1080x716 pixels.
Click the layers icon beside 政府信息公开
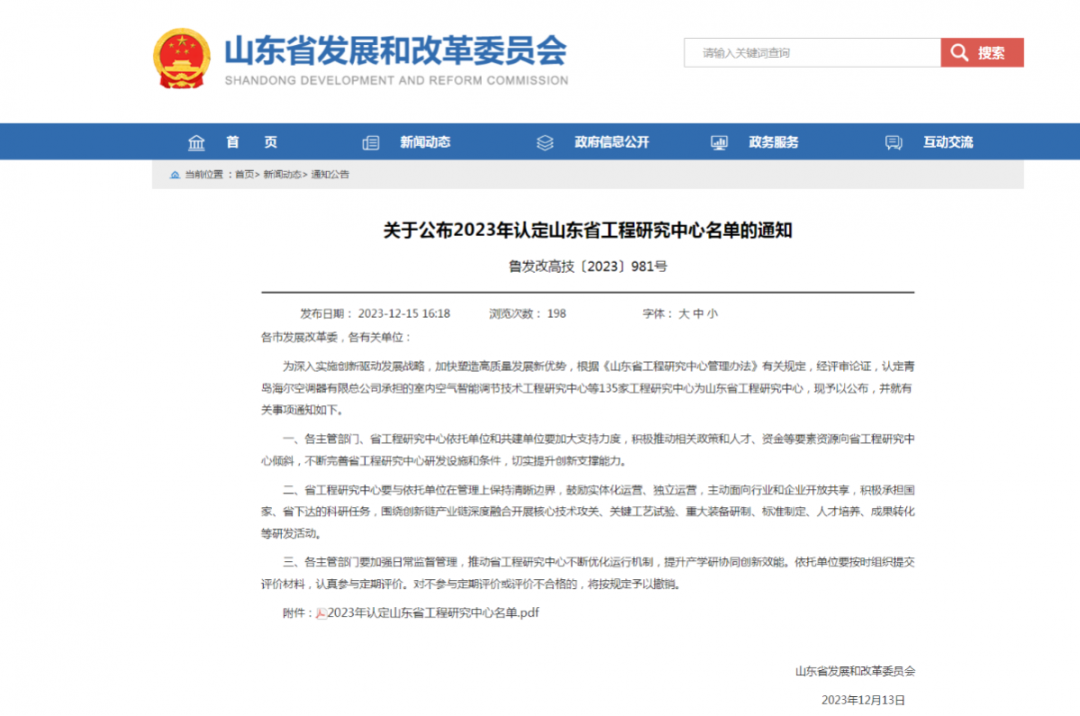point(545,143)
